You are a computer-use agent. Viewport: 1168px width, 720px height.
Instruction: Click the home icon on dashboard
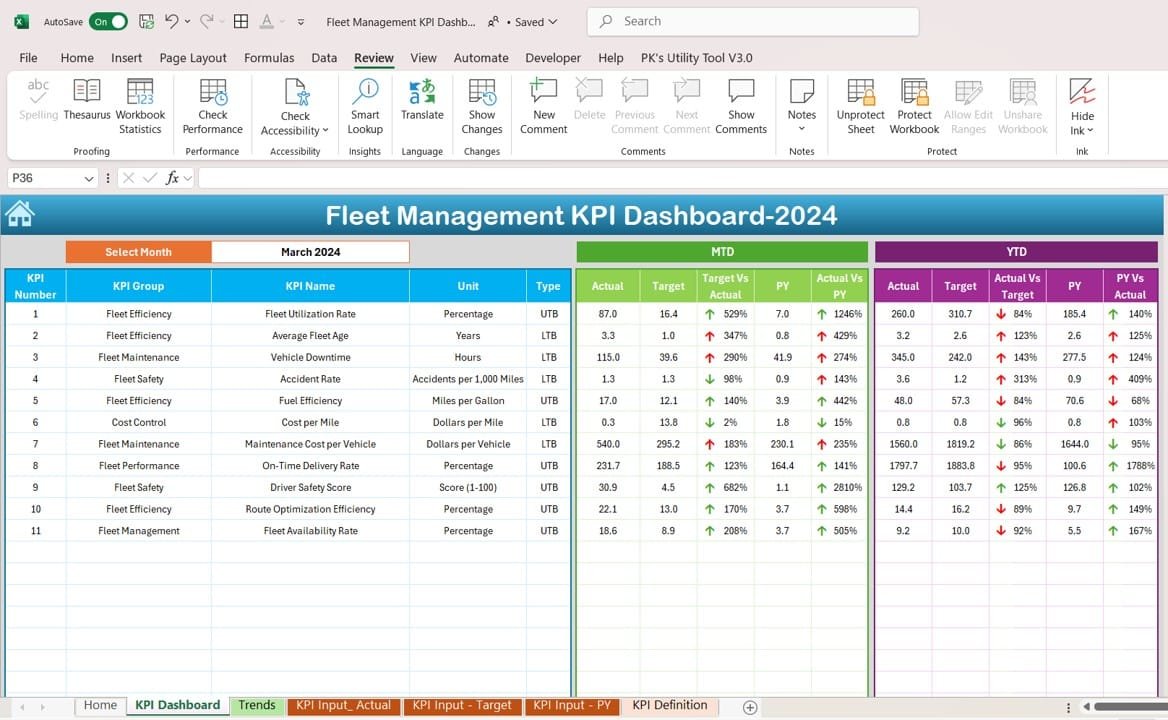click(x=20, y=214)
